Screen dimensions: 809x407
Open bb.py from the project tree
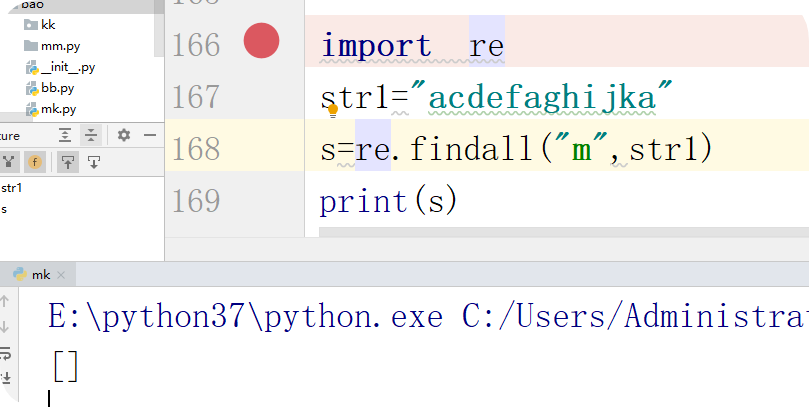58,88
